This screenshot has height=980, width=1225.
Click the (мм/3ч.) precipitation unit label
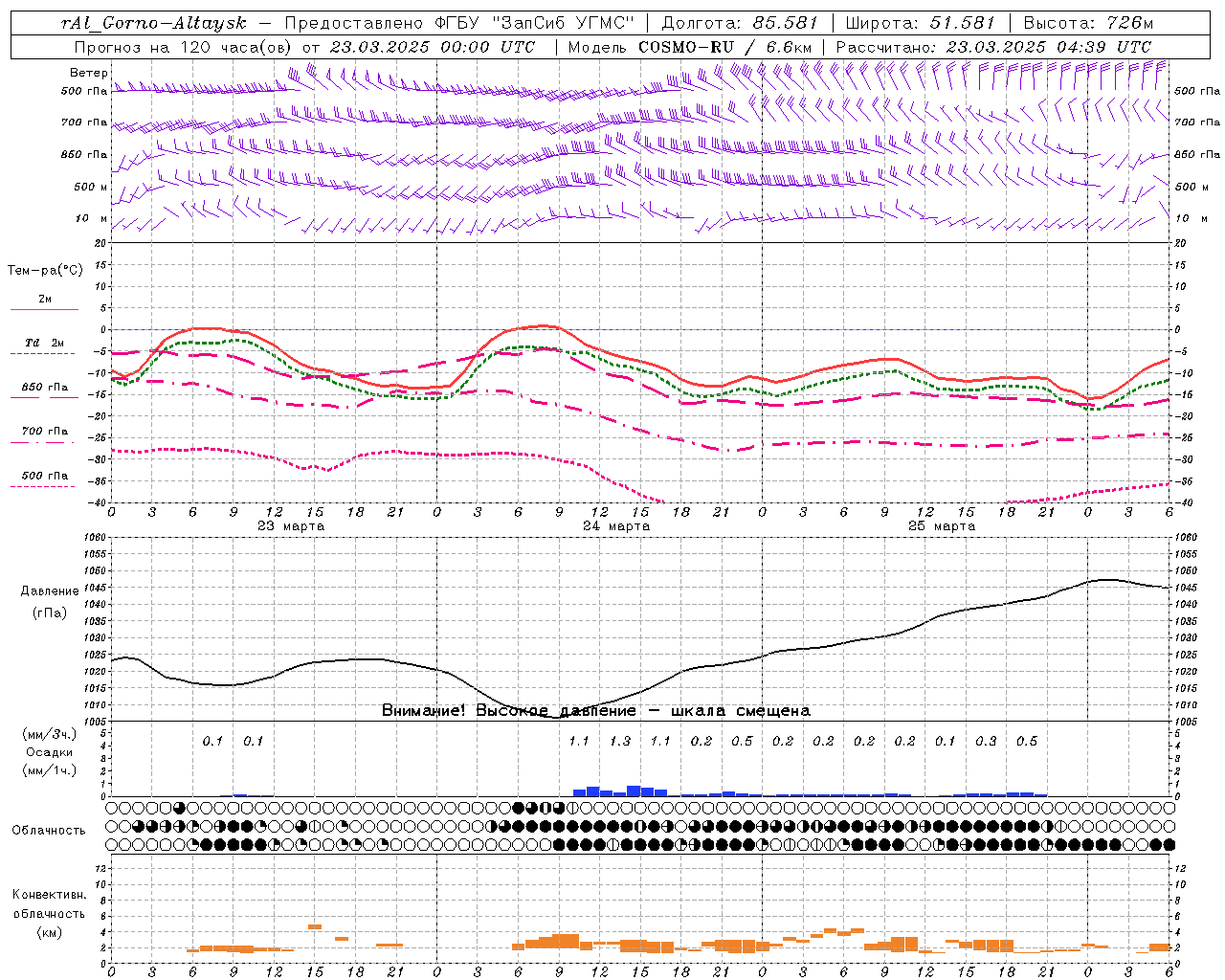(x=50, y=734)
